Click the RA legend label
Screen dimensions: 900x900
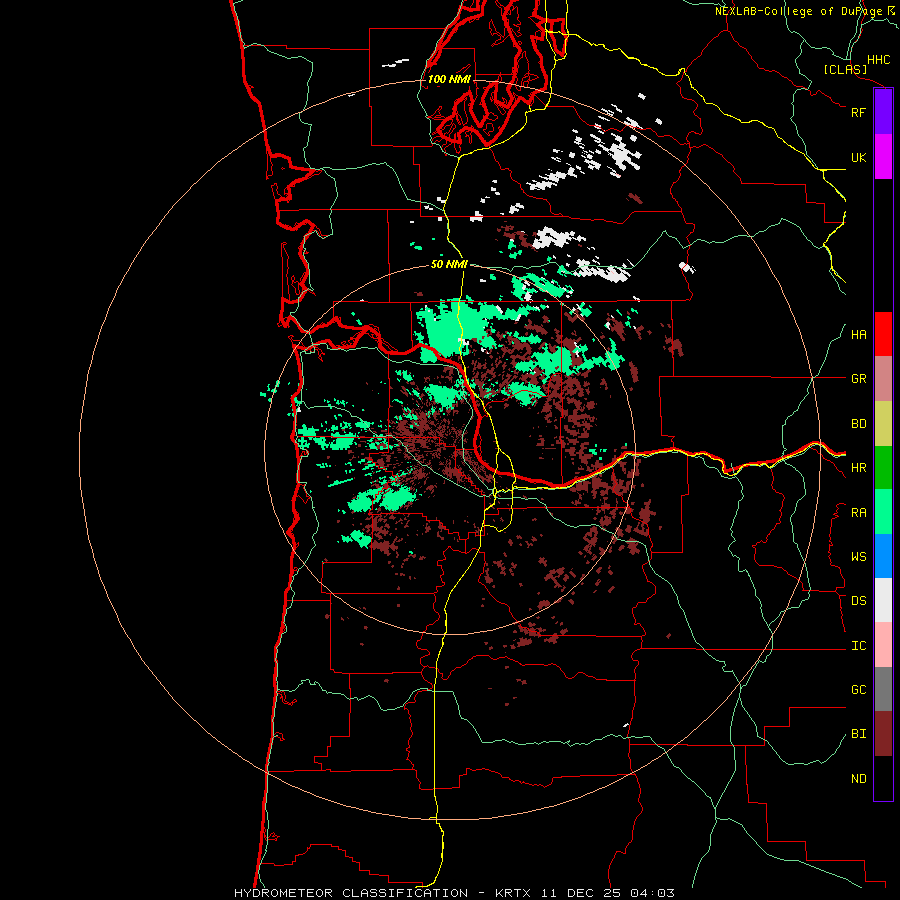point(859,513)
